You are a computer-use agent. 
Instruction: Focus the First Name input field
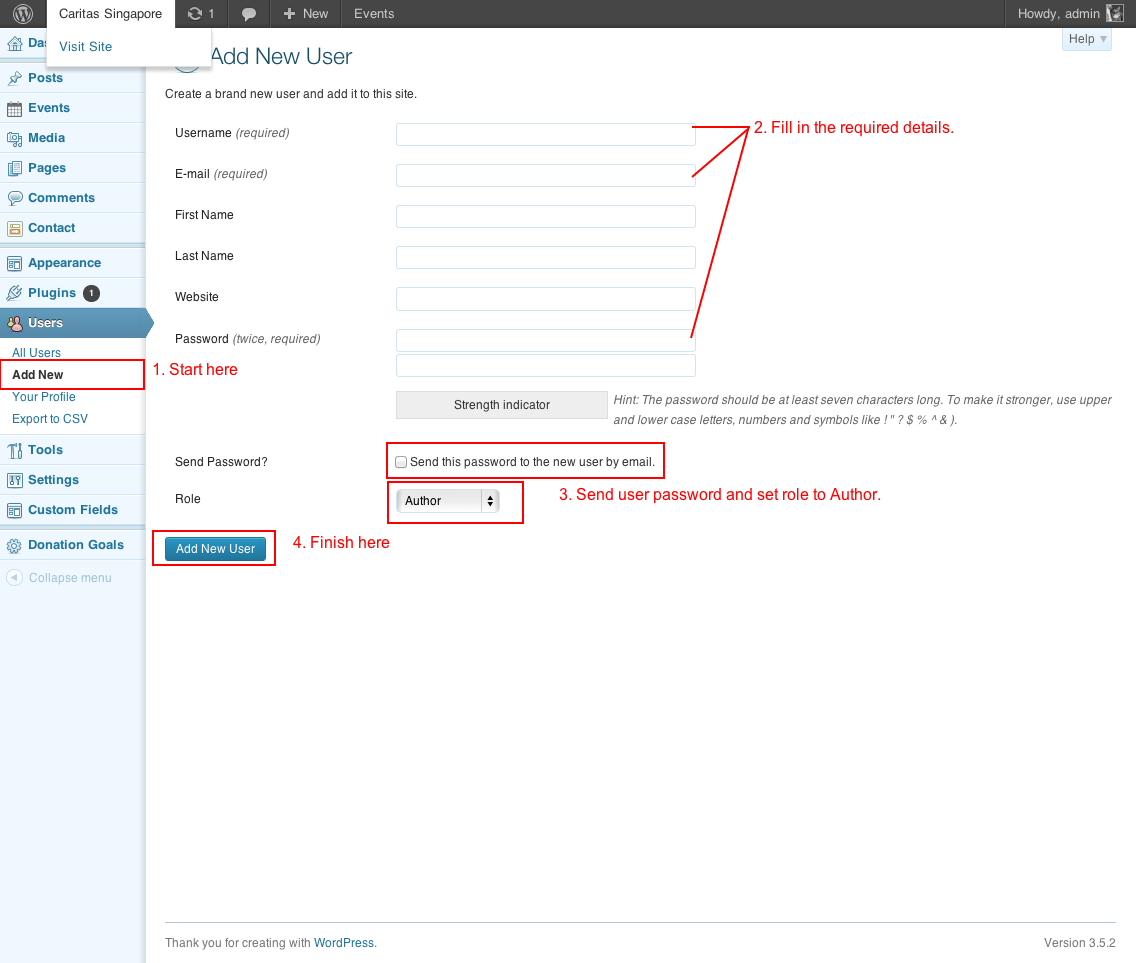(x=546, y=216)
